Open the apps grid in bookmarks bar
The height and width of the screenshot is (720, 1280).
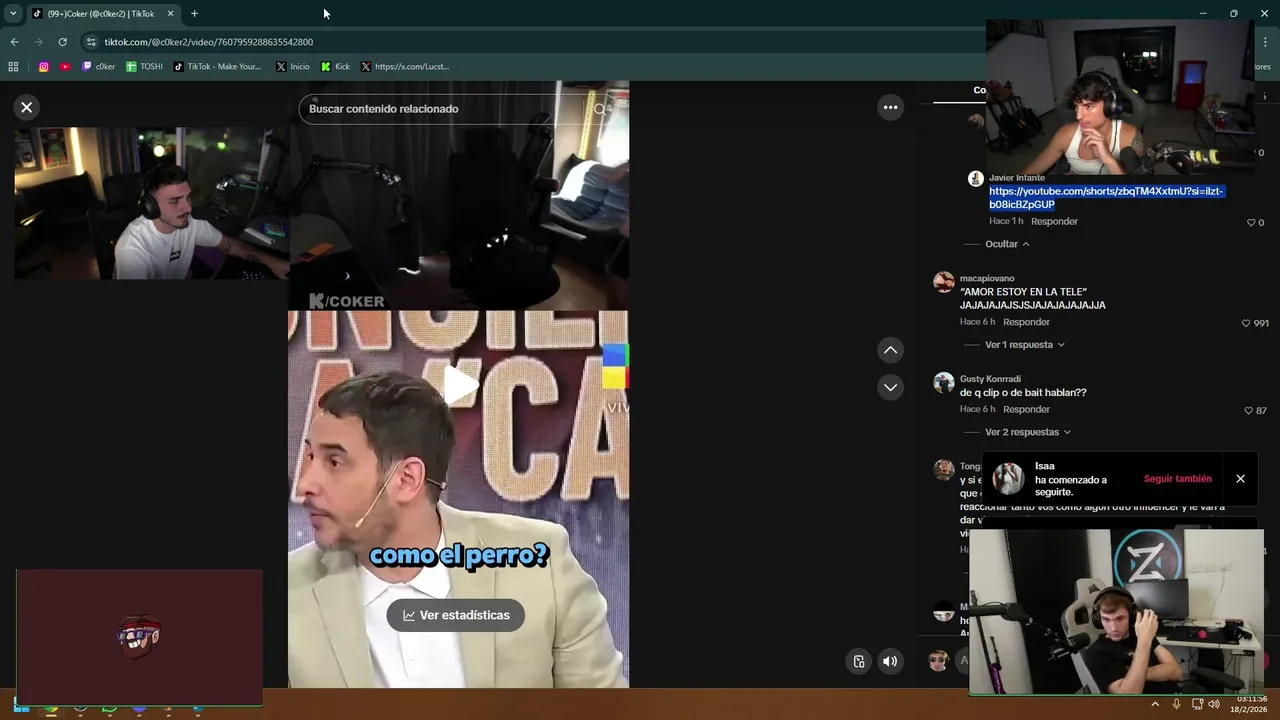pos(13,67)
